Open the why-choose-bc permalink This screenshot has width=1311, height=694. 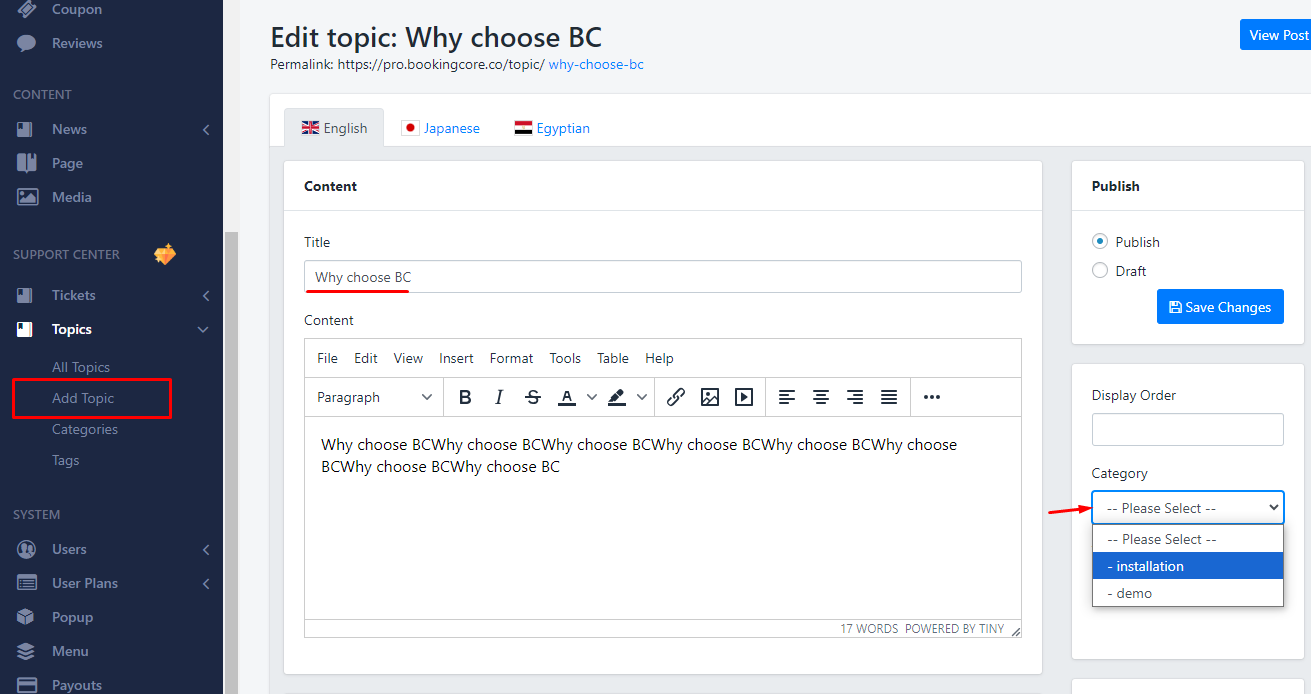click(596, 64)
